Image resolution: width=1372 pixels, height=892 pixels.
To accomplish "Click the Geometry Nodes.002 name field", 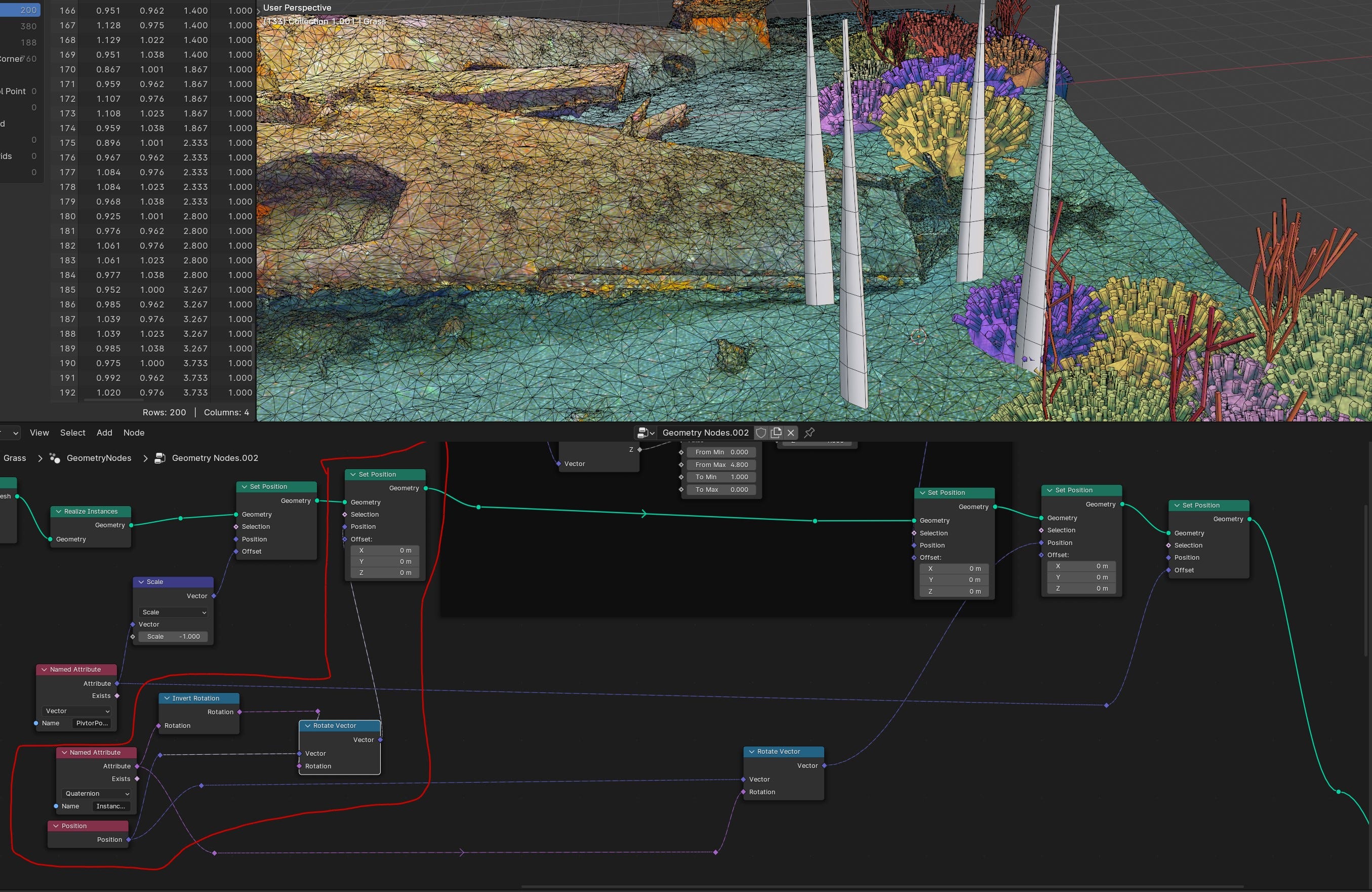I will coord(705,433).
